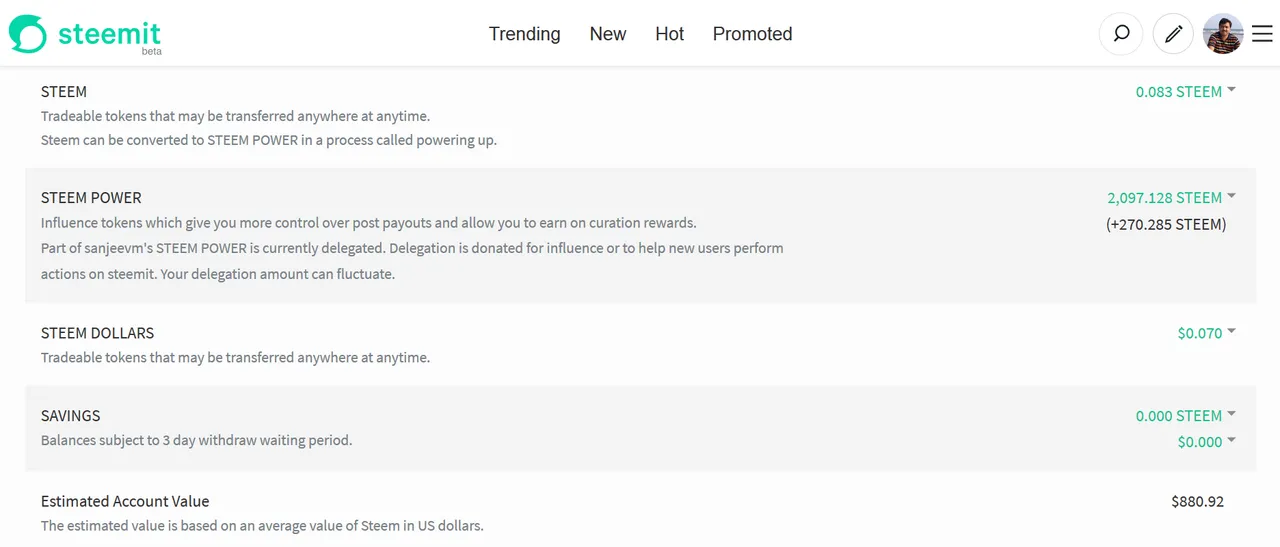The height and width of the screenshot is (547, 1280).
Task: Expand the 0.083 STEEM balance dropdown
Action: [x=1185, y=91]
